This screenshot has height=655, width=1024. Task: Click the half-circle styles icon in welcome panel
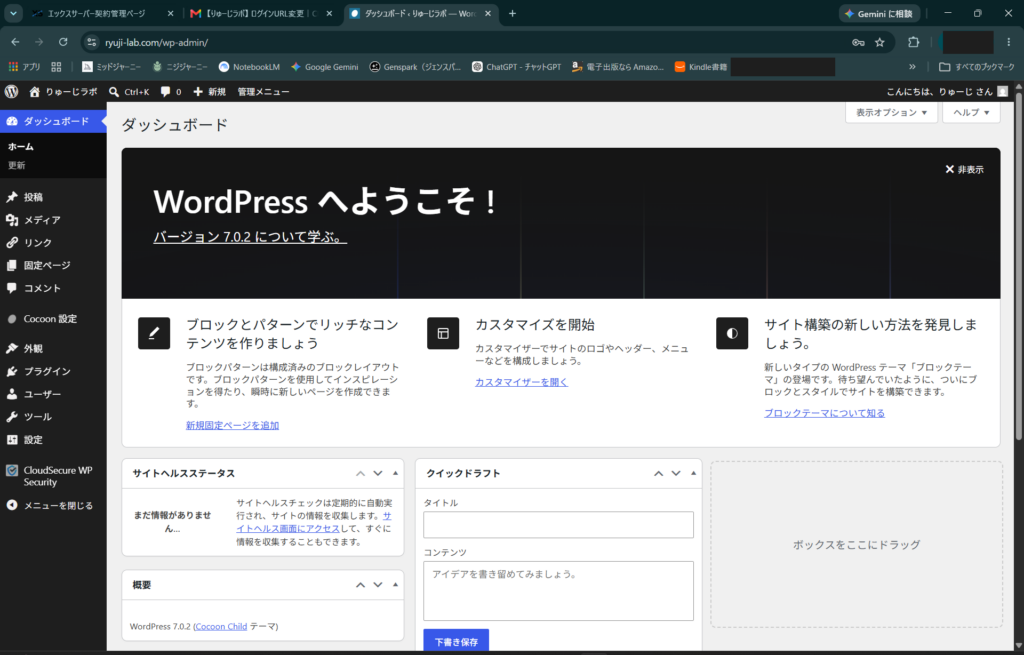click(732, 333)
